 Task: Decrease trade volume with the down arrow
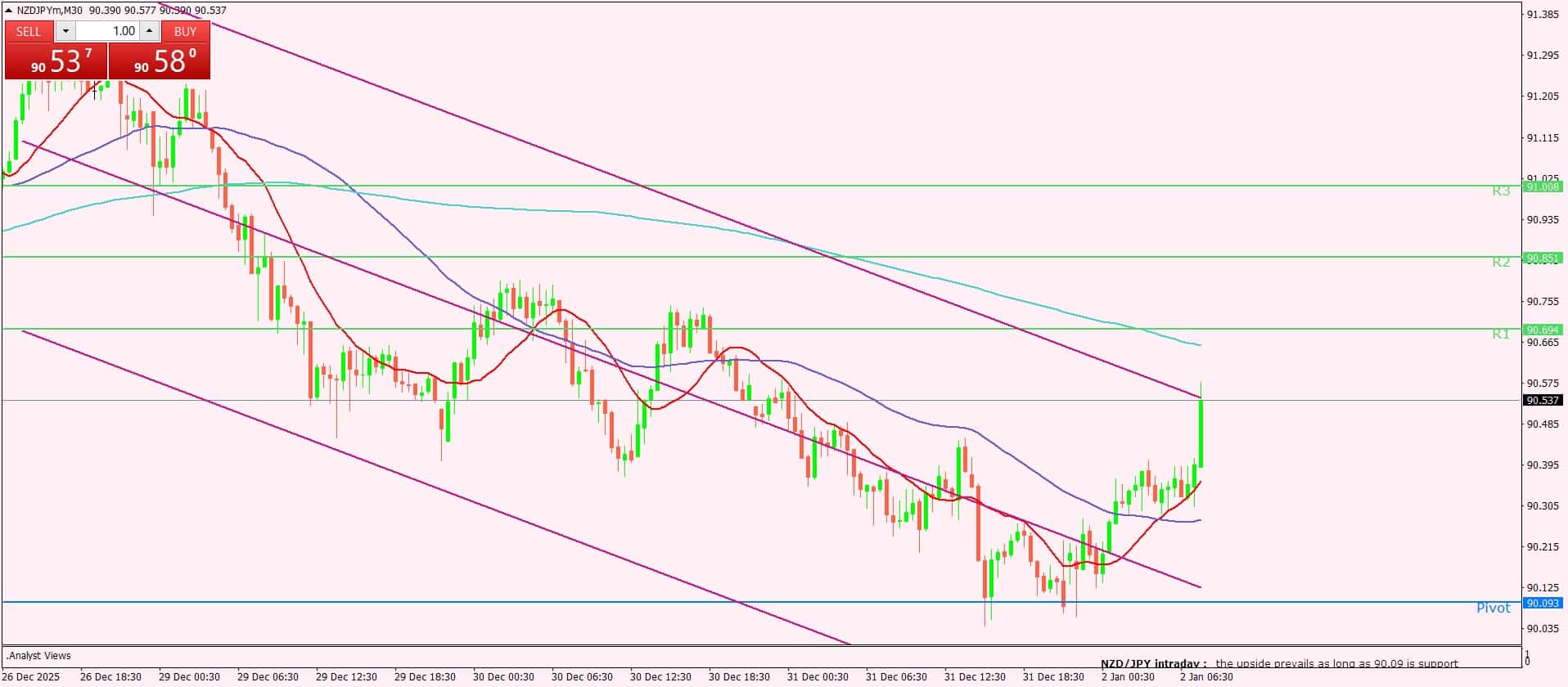(65, 31)
